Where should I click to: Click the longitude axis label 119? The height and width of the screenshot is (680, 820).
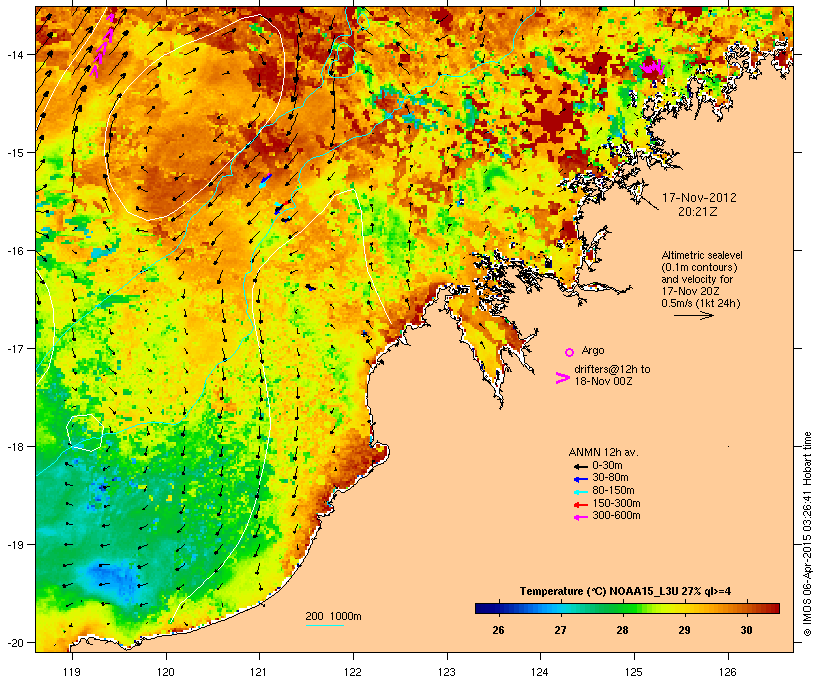72,672
